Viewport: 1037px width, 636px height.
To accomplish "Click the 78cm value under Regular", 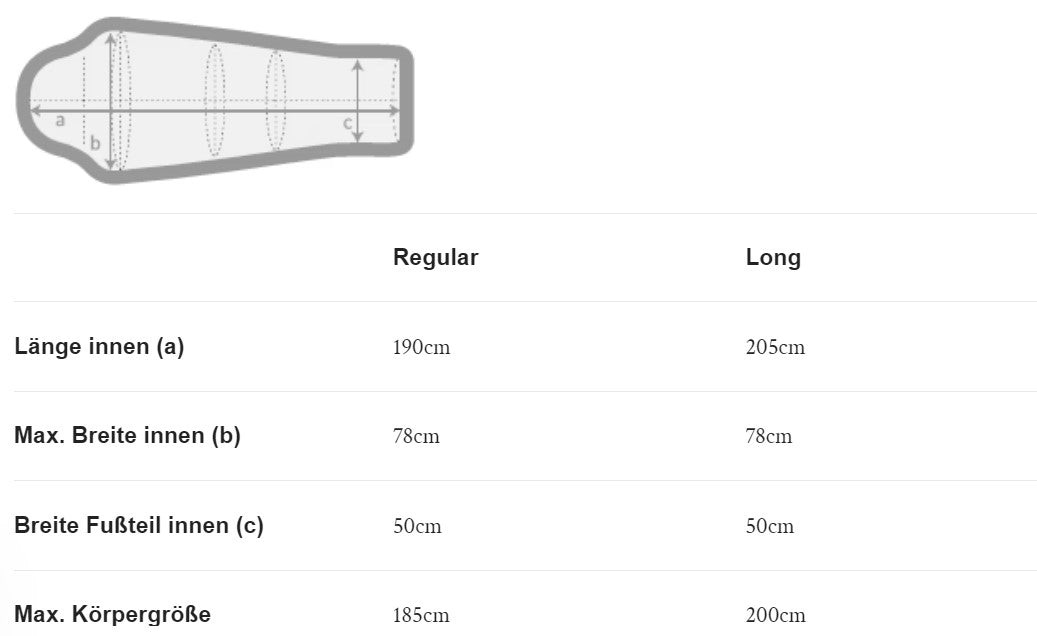I will pos(416,437).
